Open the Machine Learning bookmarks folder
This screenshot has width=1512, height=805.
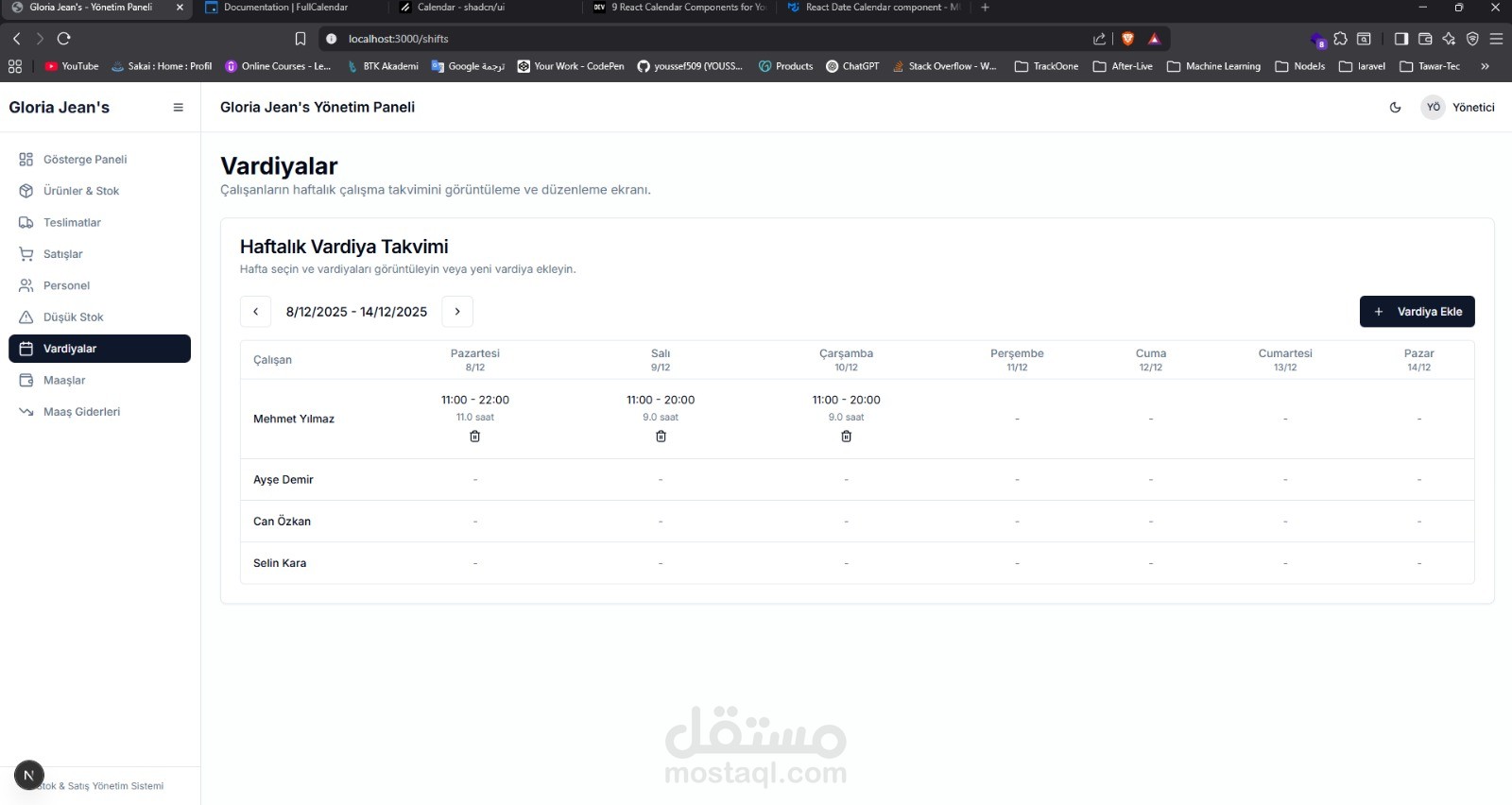(x=1213, y=66)
